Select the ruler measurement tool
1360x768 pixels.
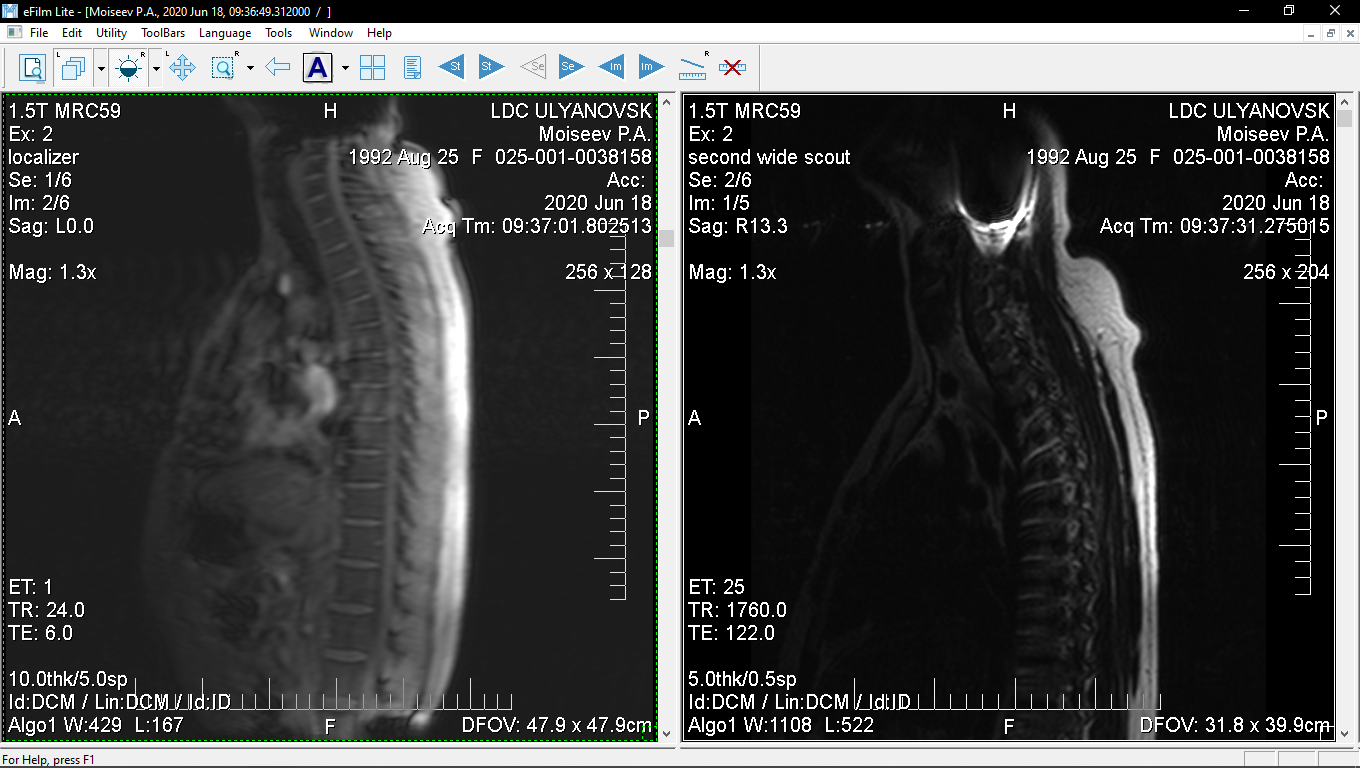pyautogui.click(x=692, y=68)
